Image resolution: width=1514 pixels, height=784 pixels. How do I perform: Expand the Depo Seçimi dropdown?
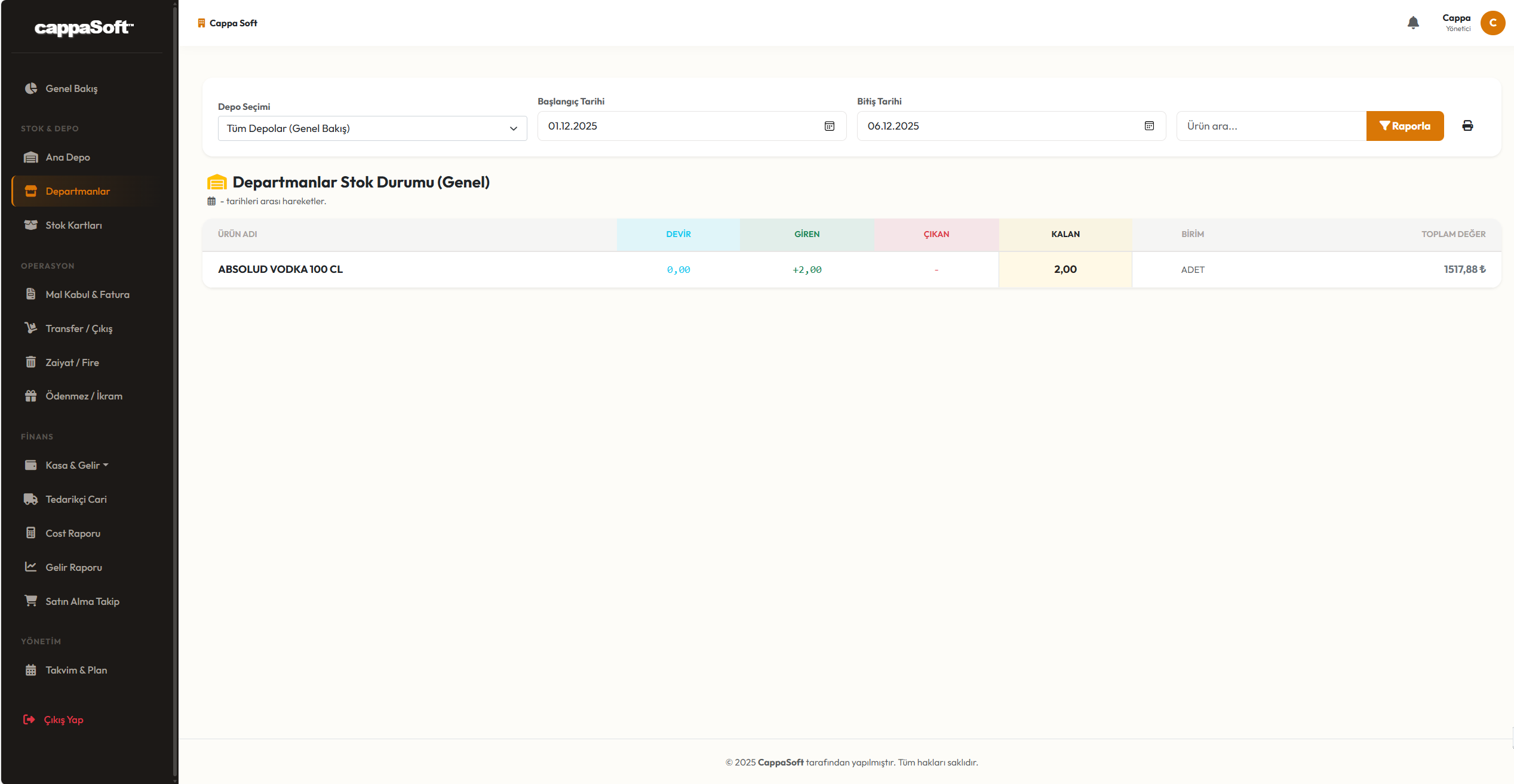click(372, 128)
